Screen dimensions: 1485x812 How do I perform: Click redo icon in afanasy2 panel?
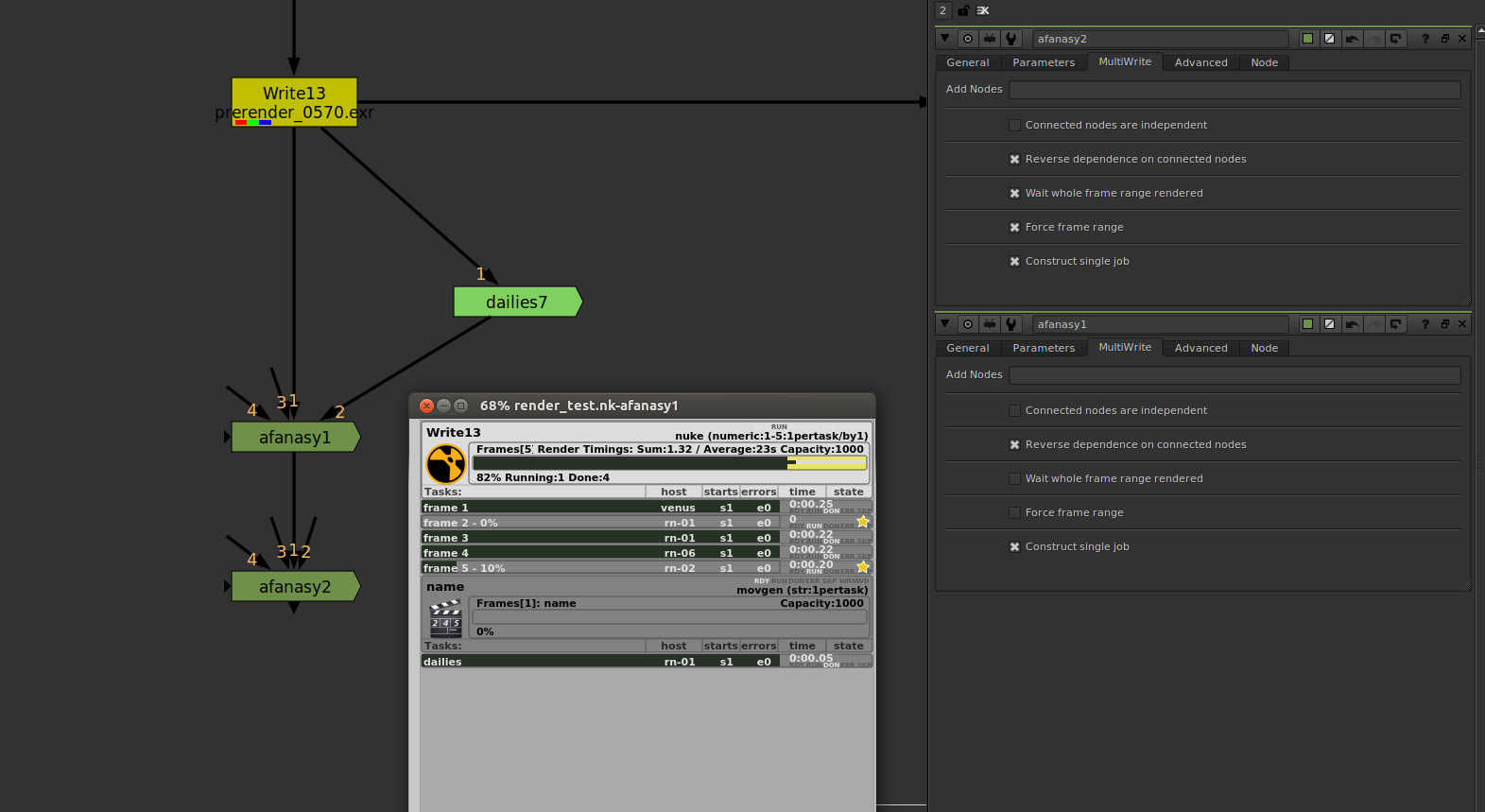coord(1373,39)
